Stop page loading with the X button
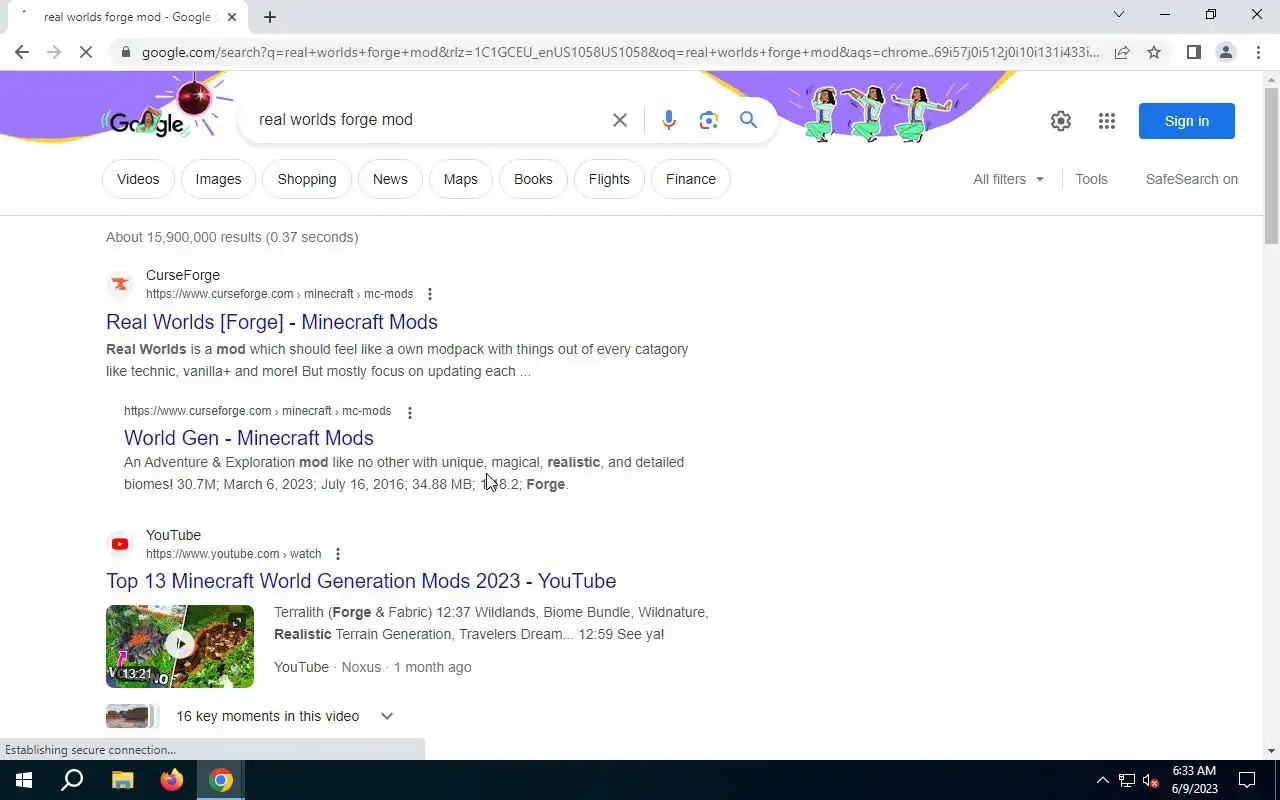Screen dimensions: 1280x800 (x=86, y=52)
